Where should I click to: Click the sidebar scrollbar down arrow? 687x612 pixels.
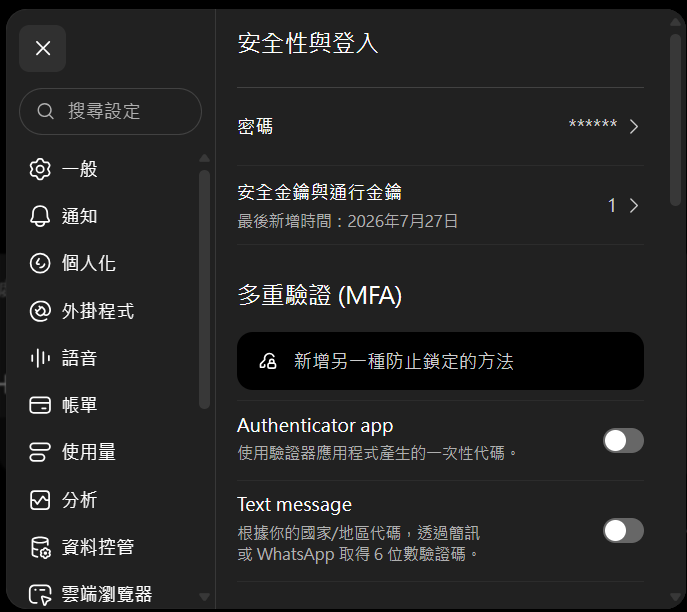pos(204,597)
